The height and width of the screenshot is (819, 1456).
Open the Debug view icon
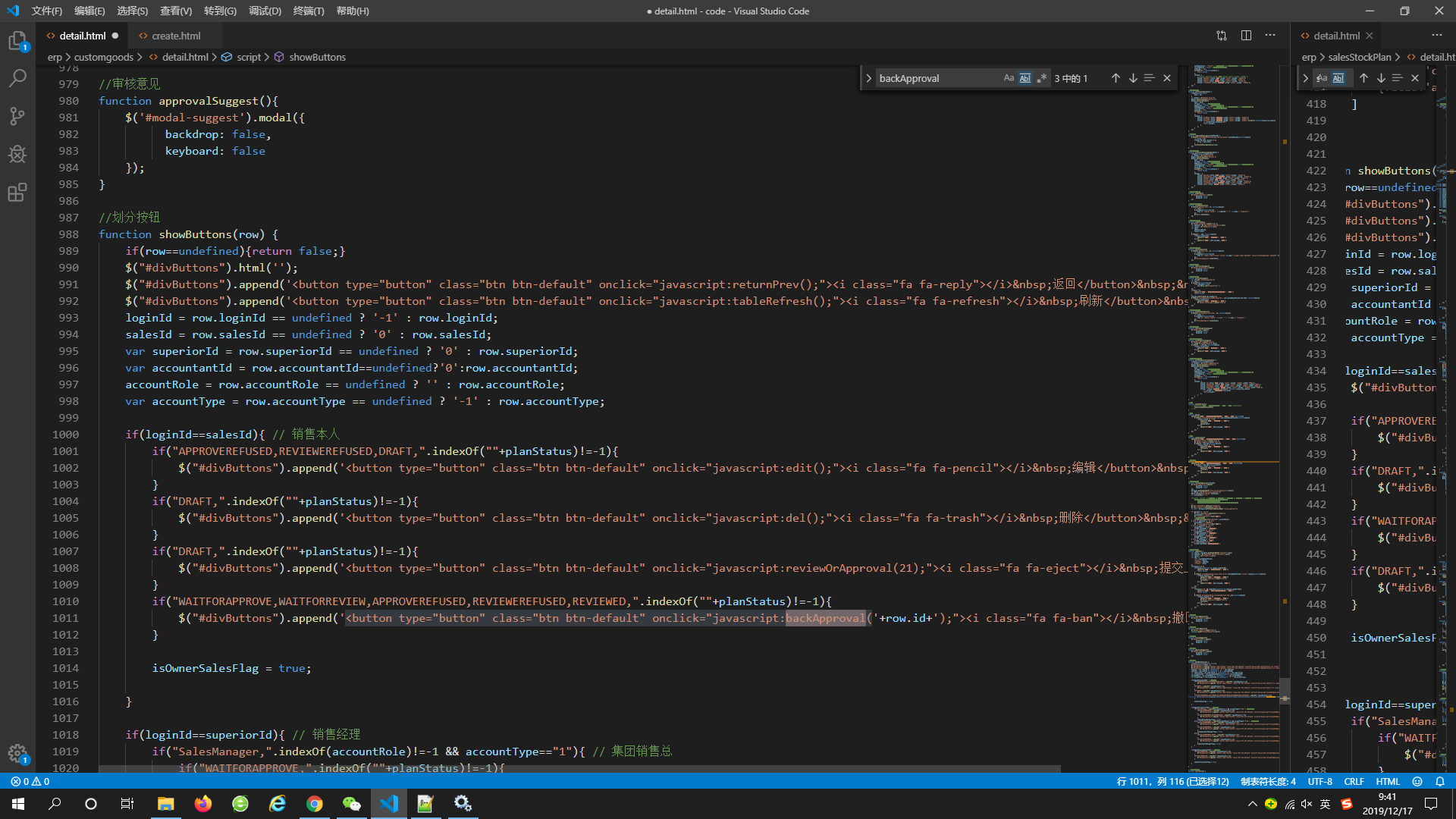pyautogui.click(x=17, y=154)
